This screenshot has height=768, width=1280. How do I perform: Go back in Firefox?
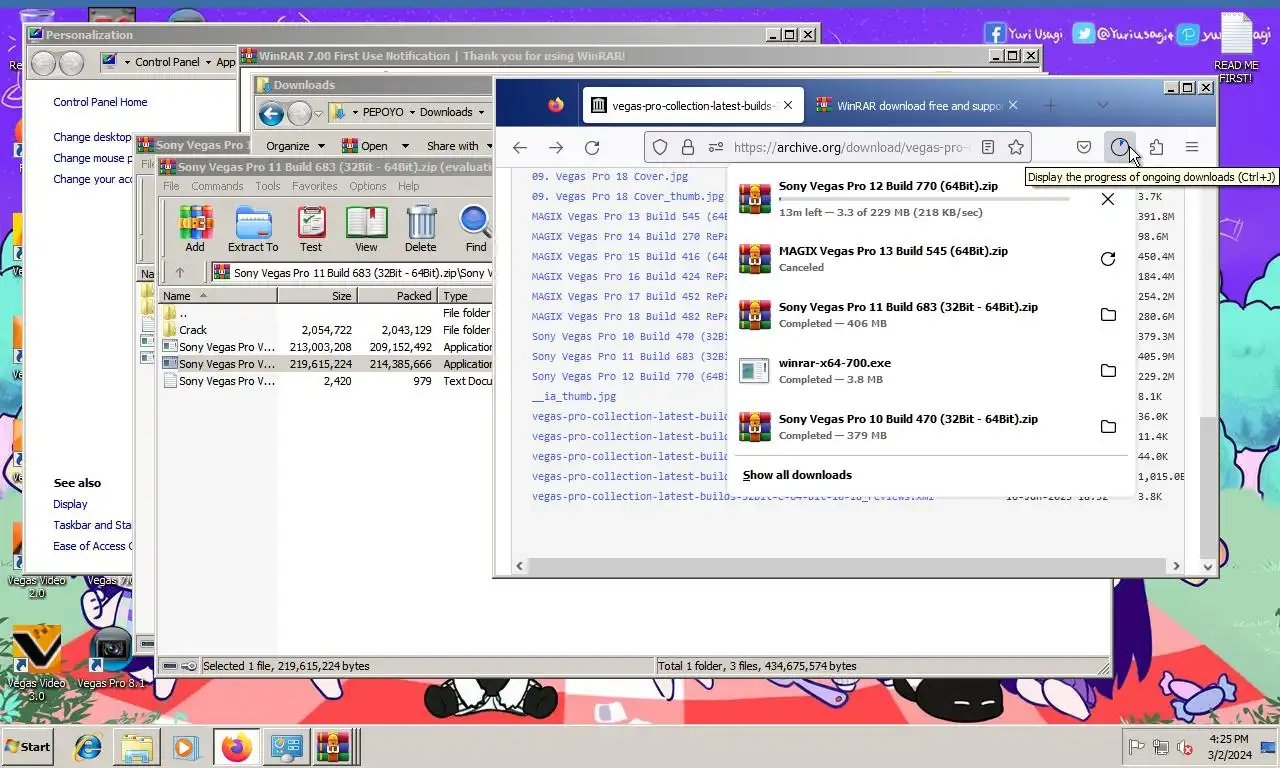[520, 147]
